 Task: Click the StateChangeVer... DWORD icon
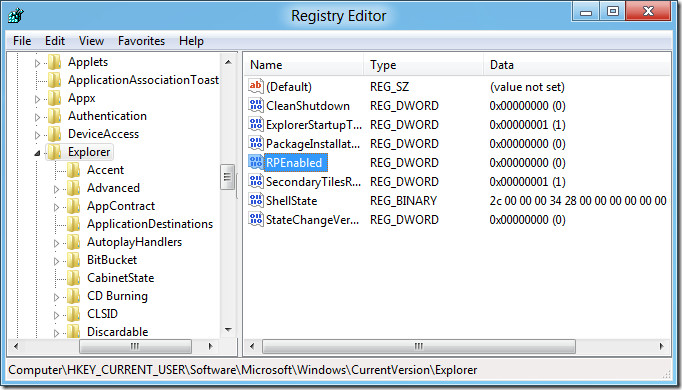(x=256, y=220)
